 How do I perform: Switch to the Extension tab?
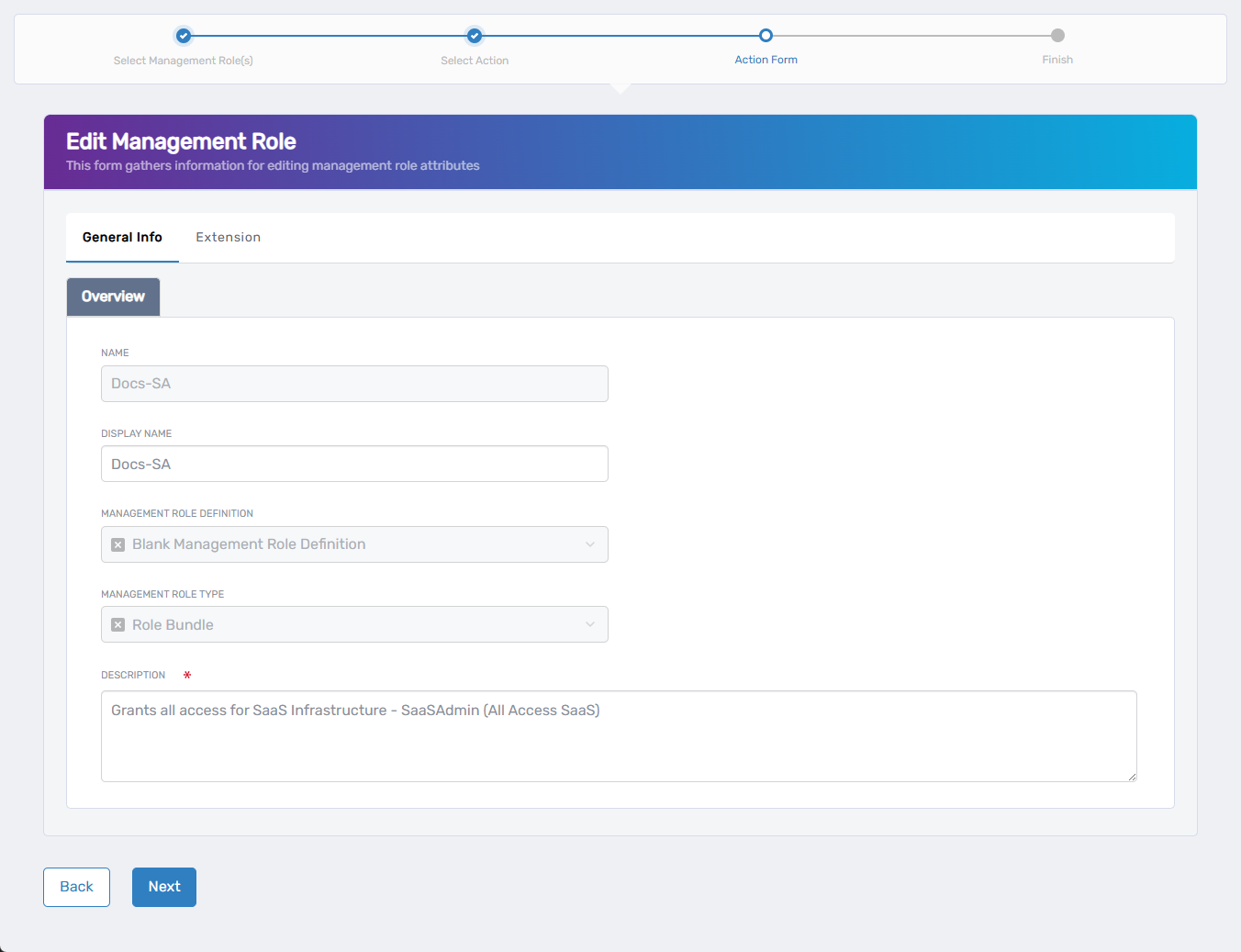click(x=228, y=237)
